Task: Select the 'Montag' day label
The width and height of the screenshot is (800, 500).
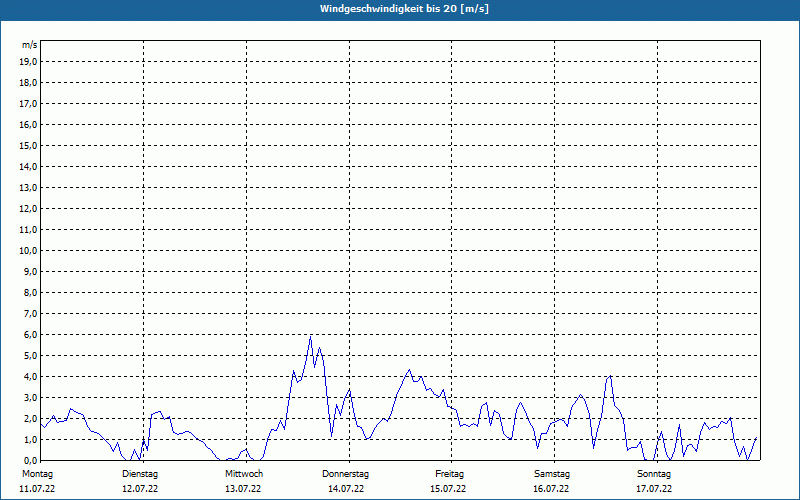Action: [x=37, y=474]
